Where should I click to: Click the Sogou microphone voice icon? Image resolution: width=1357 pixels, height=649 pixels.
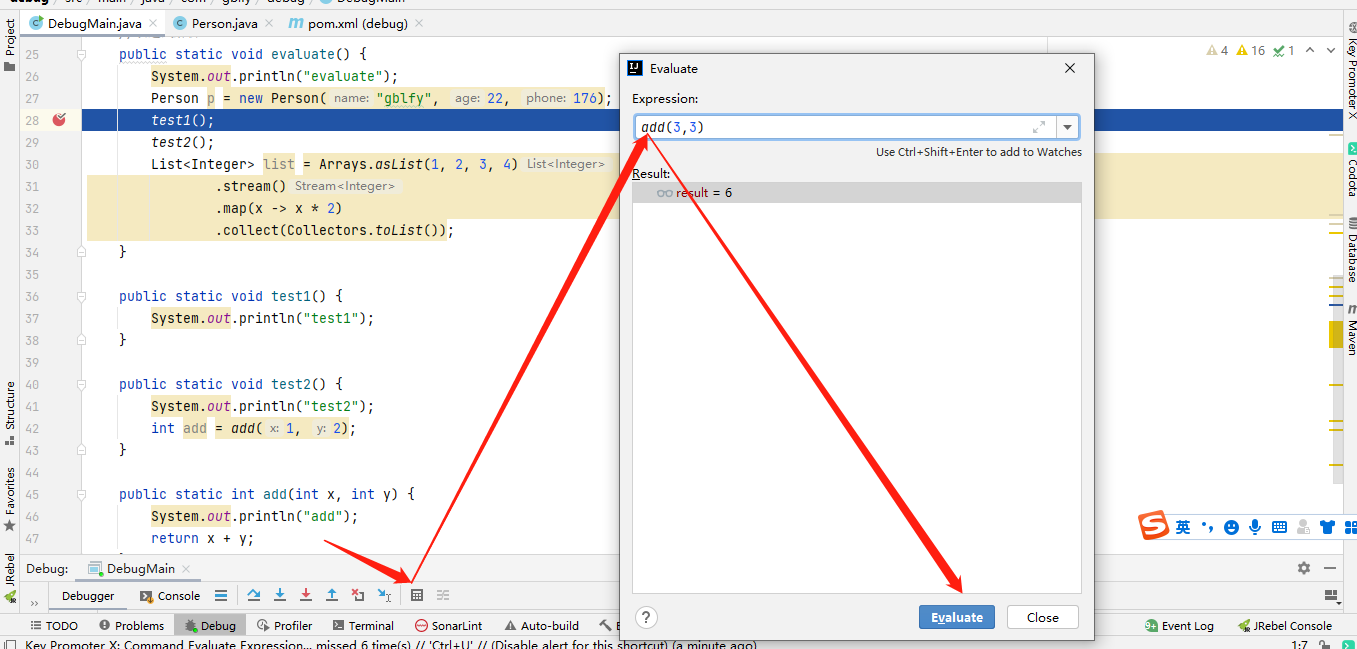point(1255,527)
